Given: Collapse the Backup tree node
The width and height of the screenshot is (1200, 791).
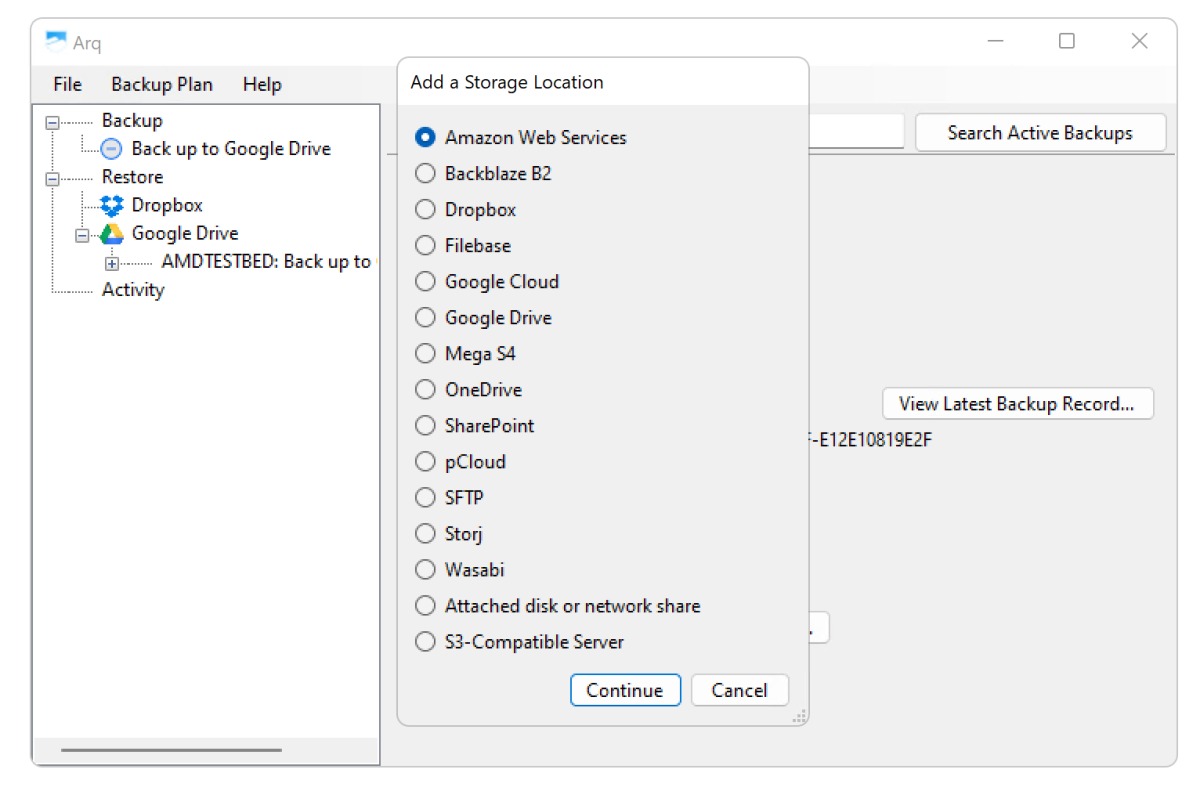Looking at the screenshot, I should [x=53, y=122].
